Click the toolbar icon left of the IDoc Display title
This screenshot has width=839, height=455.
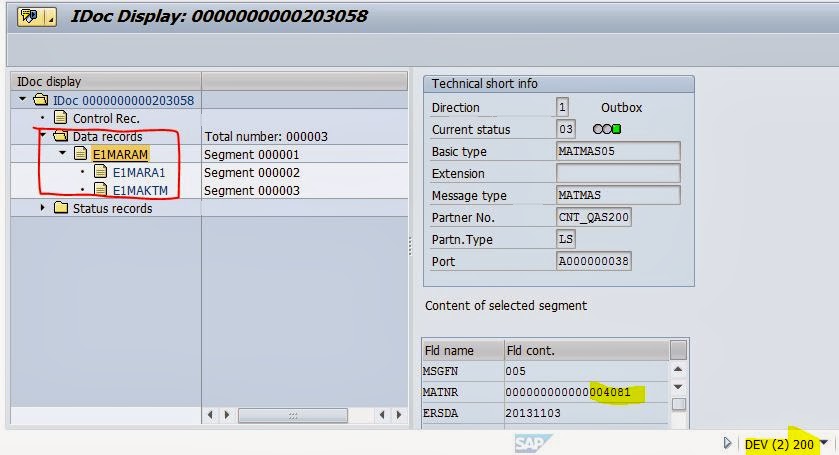pos(30,16)
